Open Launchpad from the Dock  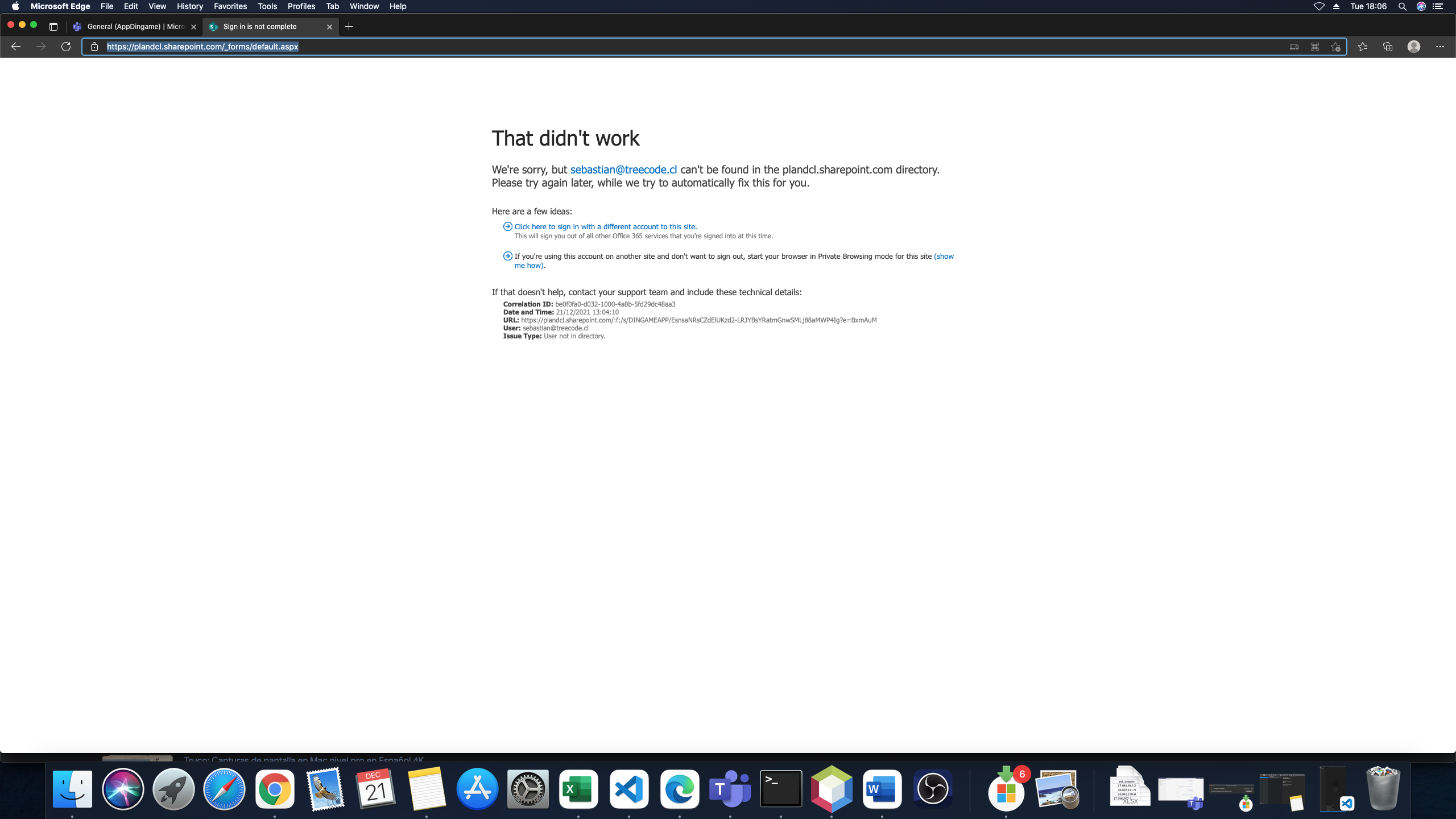click(173, 789)
